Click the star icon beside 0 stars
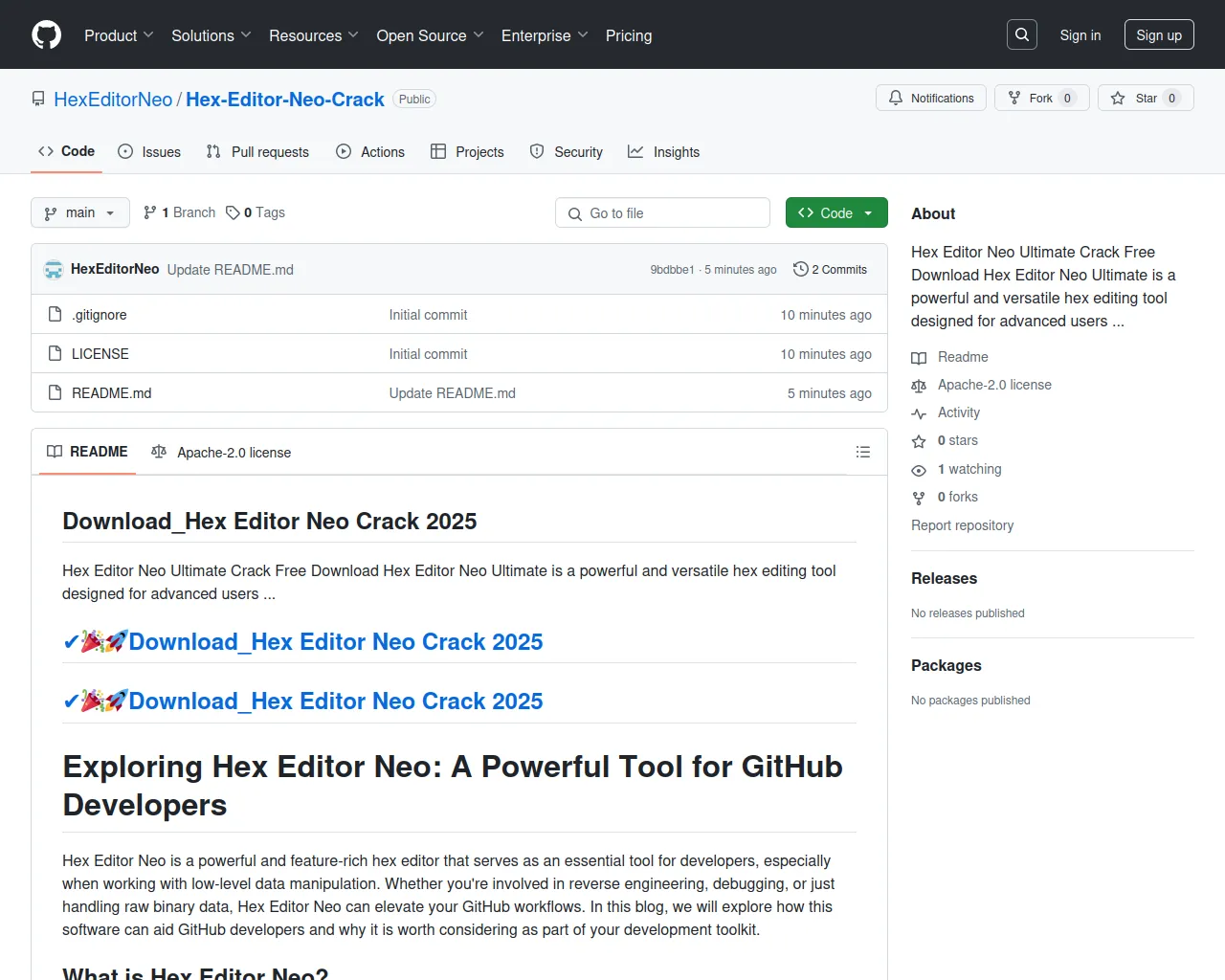The image size is (1225, 980). [919, 441]
